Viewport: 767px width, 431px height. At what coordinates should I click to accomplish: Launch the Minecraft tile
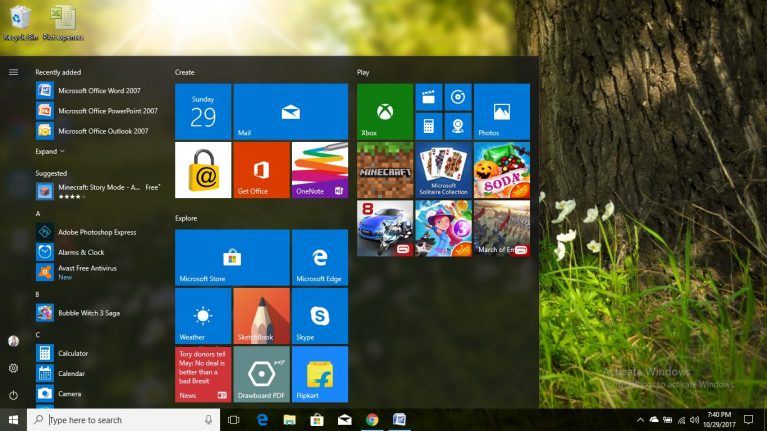[385, 170]
